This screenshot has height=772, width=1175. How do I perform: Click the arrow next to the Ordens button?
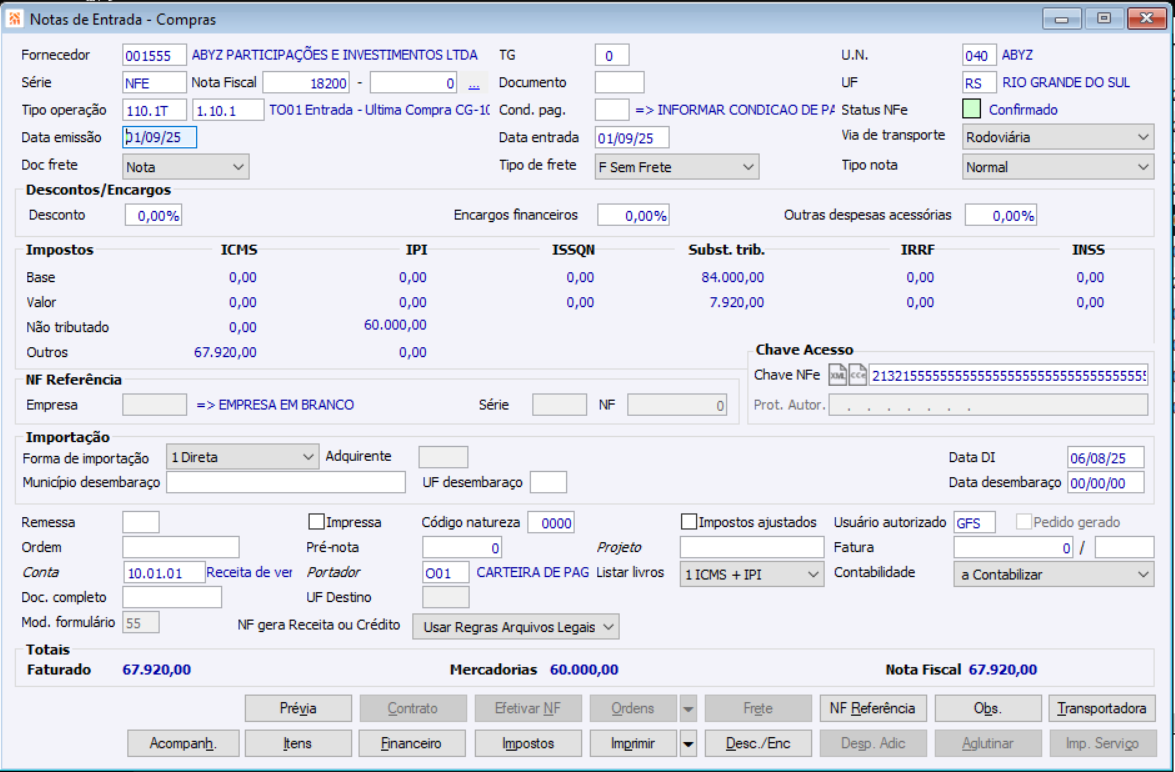click(688, 708)
